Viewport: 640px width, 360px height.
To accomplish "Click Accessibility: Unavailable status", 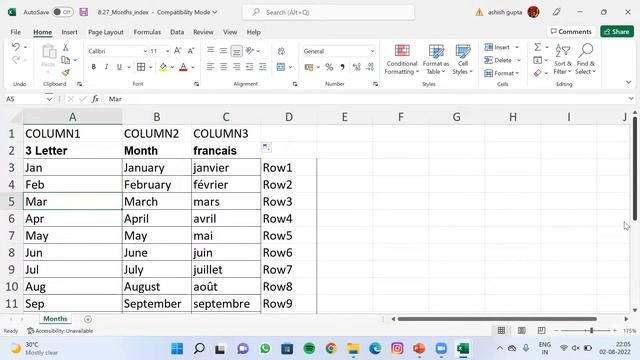I will point(60,331).
